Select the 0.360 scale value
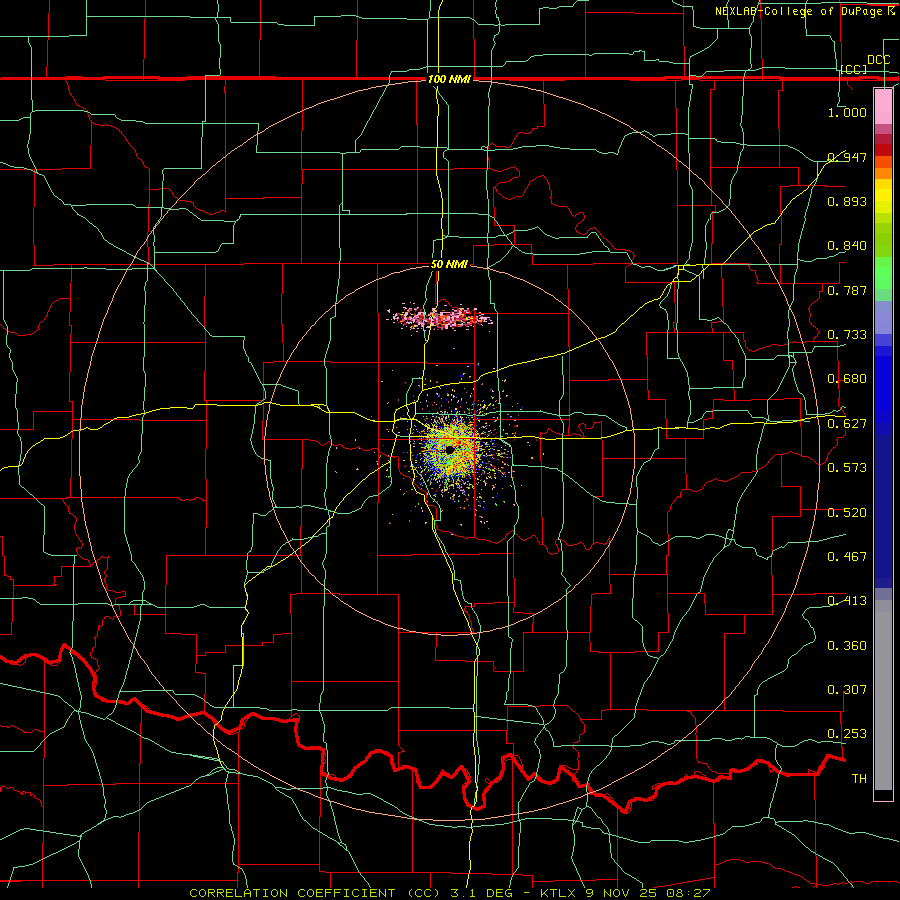The width and height of the screenshot is (900, 900). pos(847,646)
